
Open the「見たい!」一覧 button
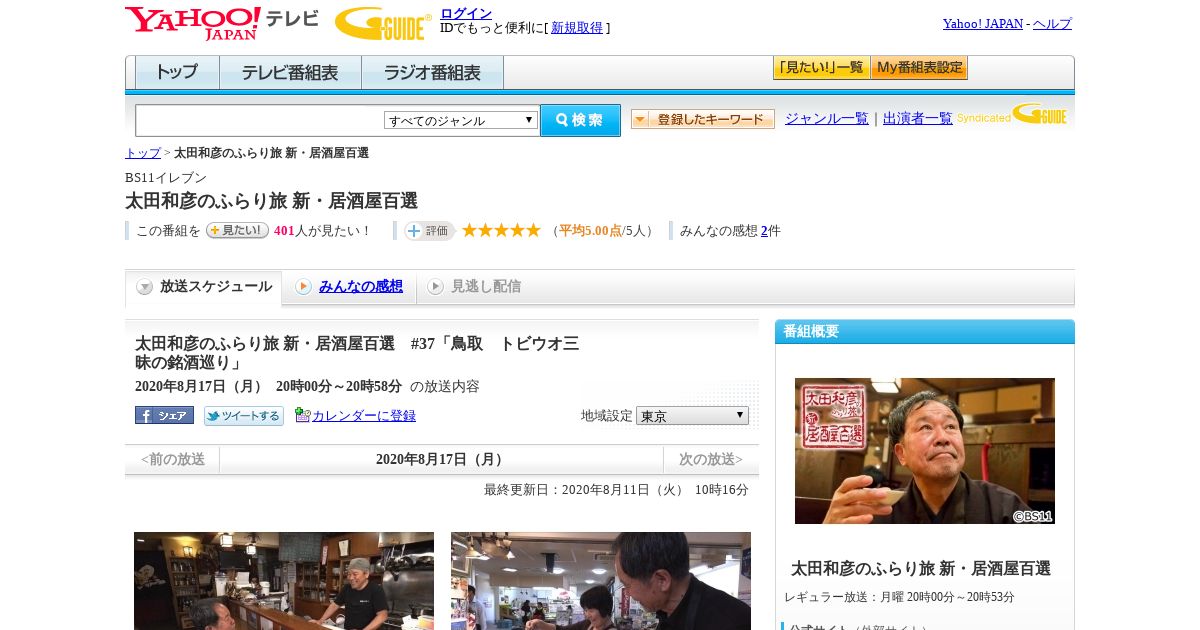821,68
